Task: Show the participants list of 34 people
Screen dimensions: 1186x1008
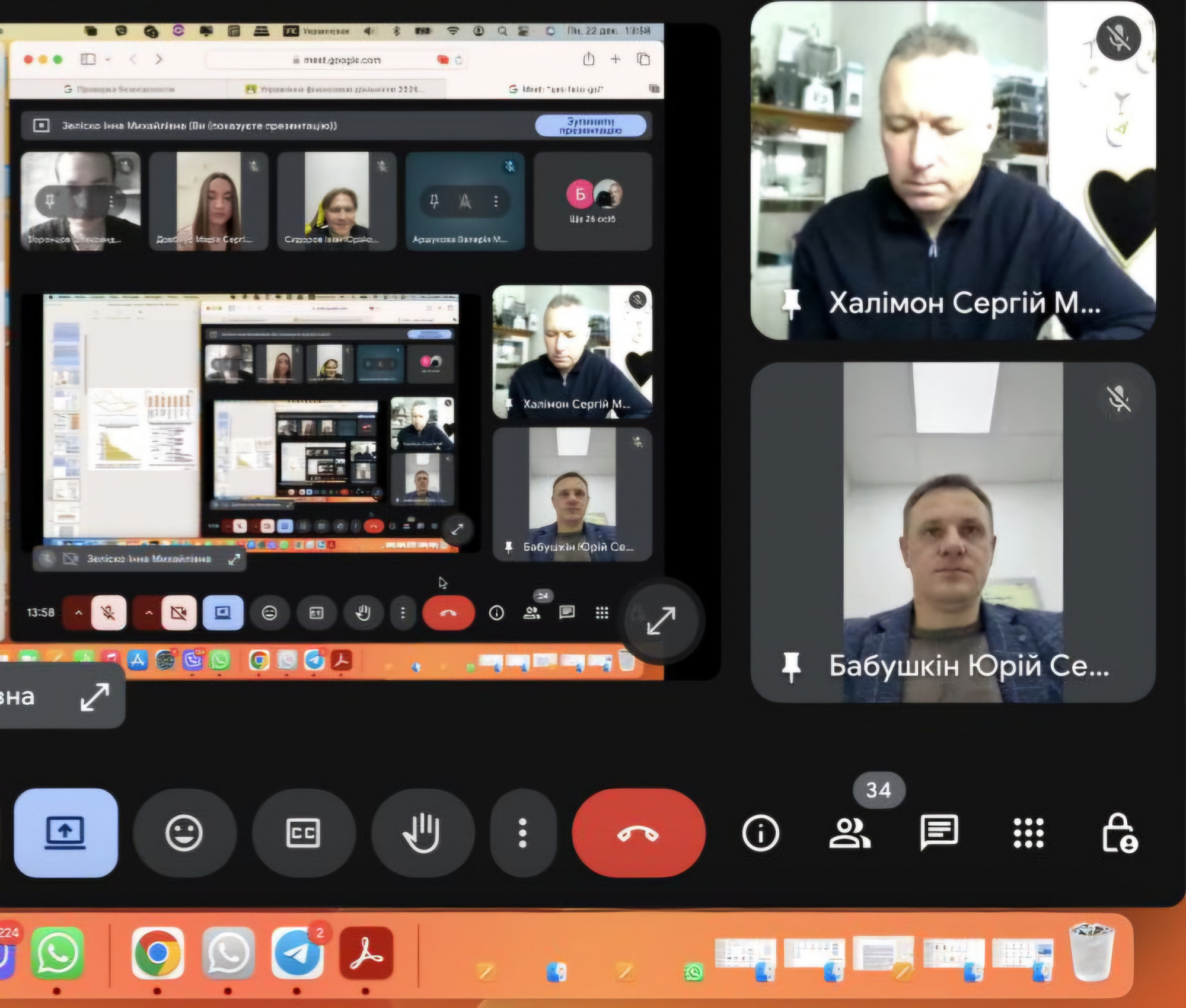Action: coord(849,833)
